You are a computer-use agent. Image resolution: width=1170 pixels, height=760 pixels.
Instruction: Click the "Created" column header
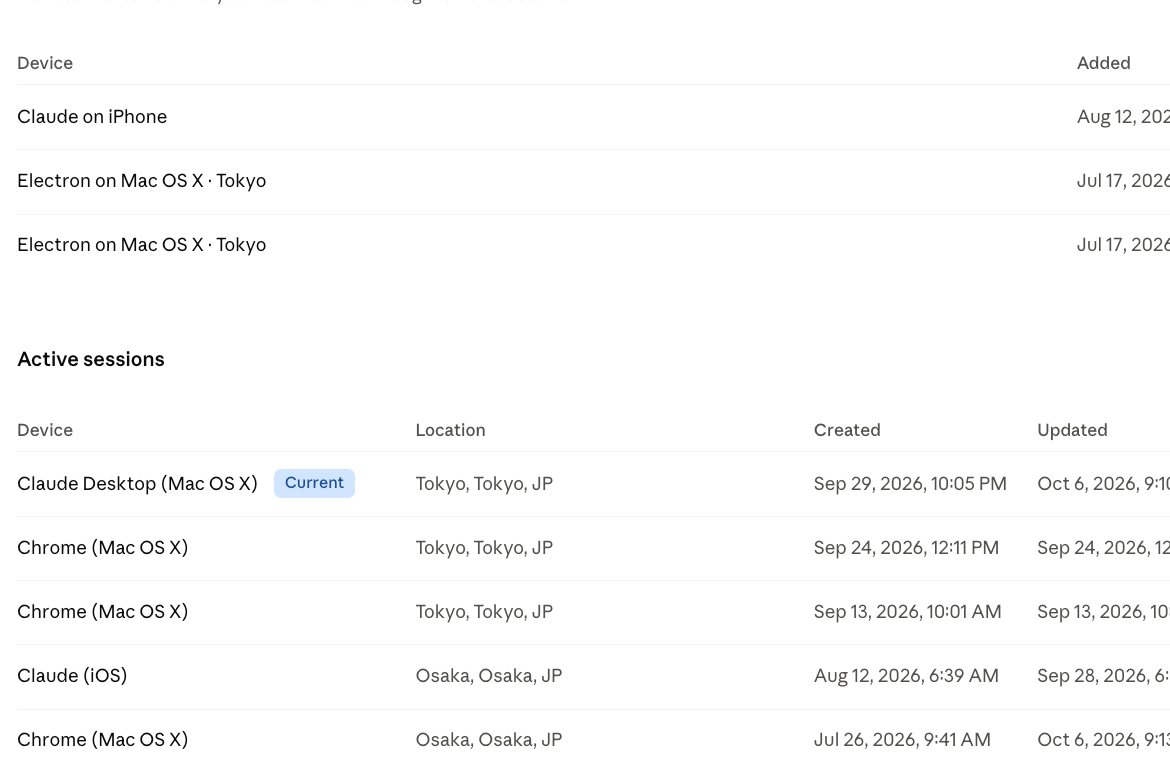point(847,430)
